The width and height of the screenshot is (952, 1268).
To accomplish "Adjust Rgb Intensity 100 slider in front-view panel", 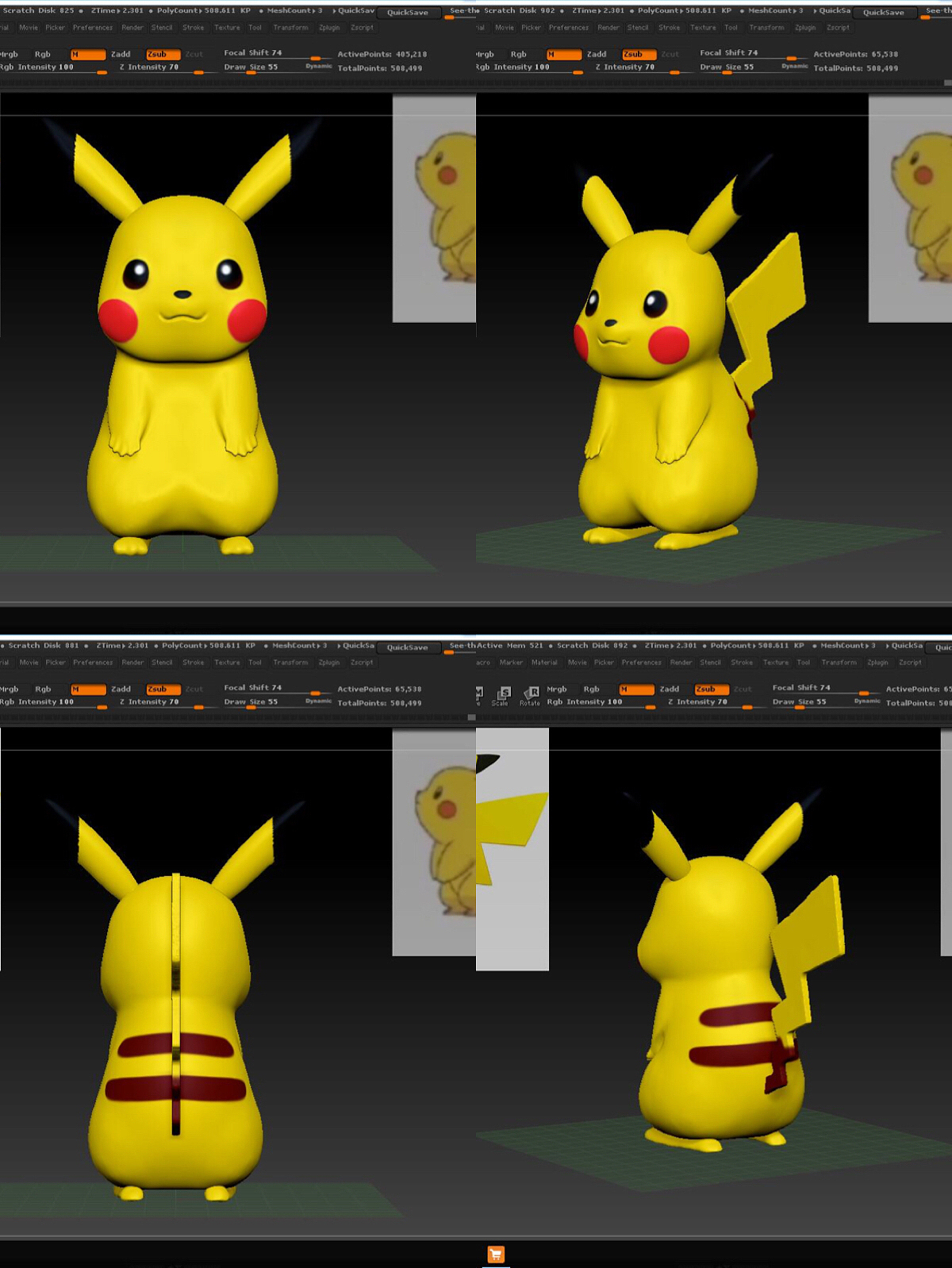I will 53,68.
